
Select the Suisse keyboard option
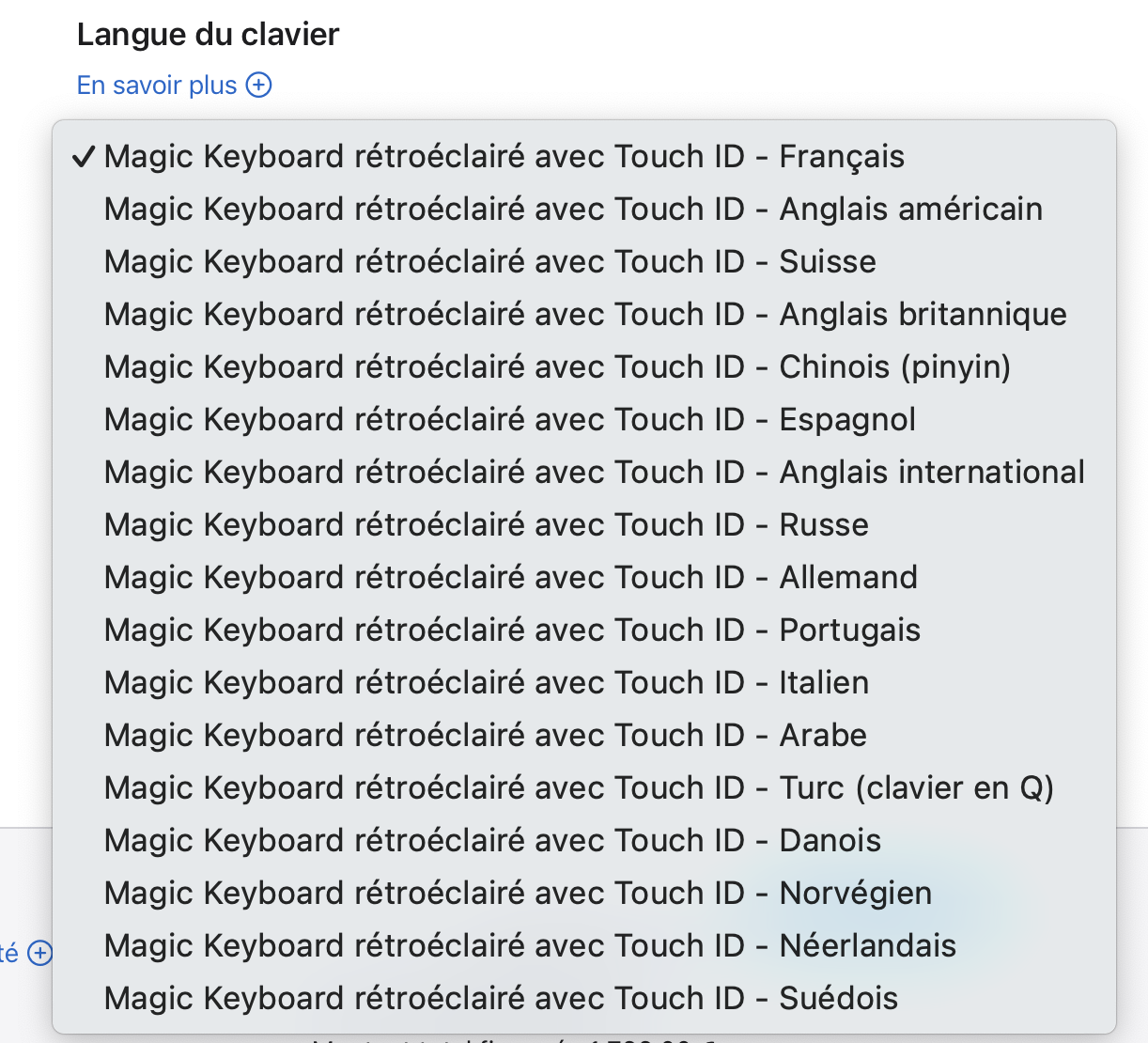click(489, 261)
